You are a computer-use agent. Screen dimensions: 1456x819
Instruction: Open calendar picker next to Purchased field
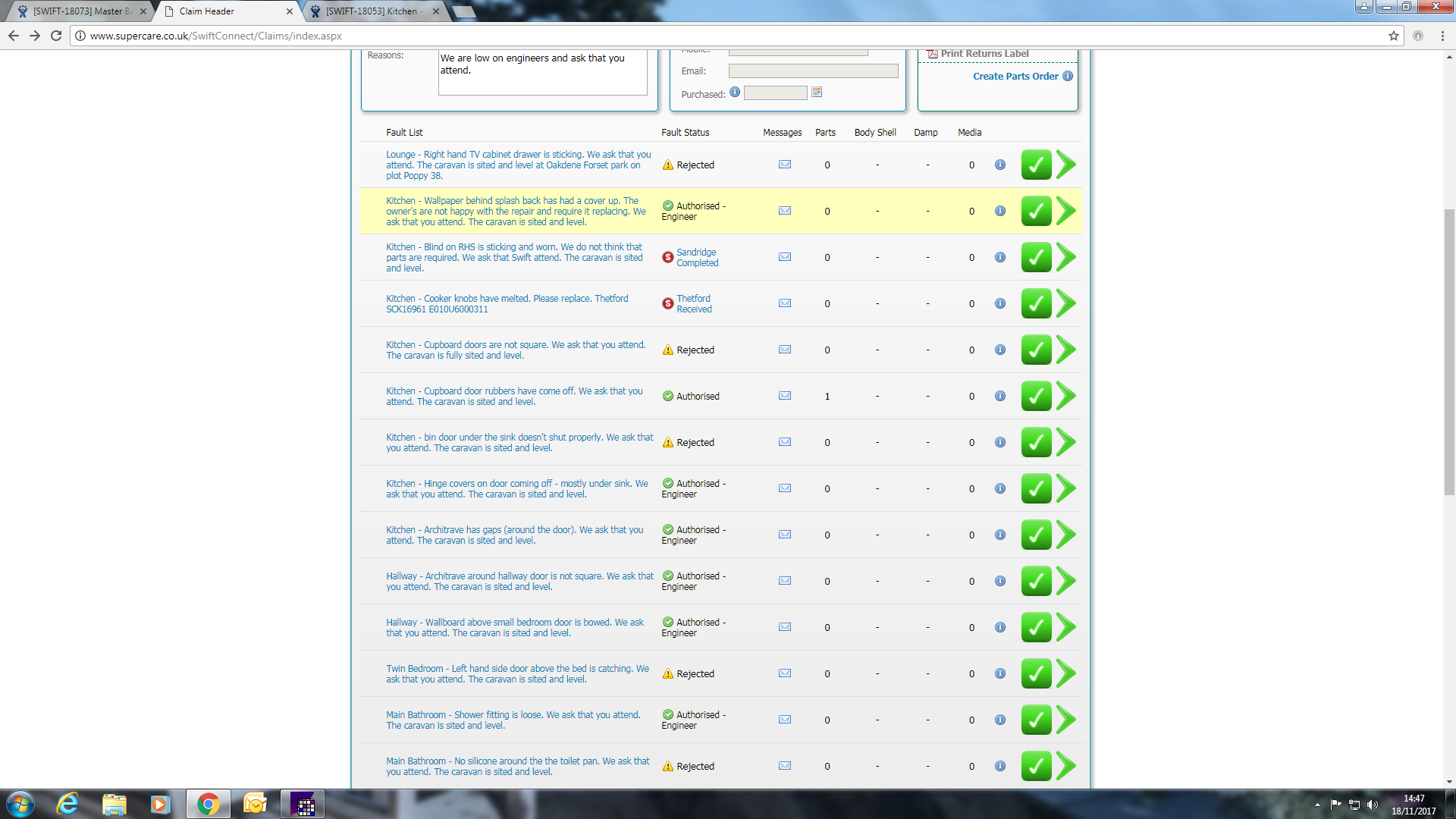point(817,93)
